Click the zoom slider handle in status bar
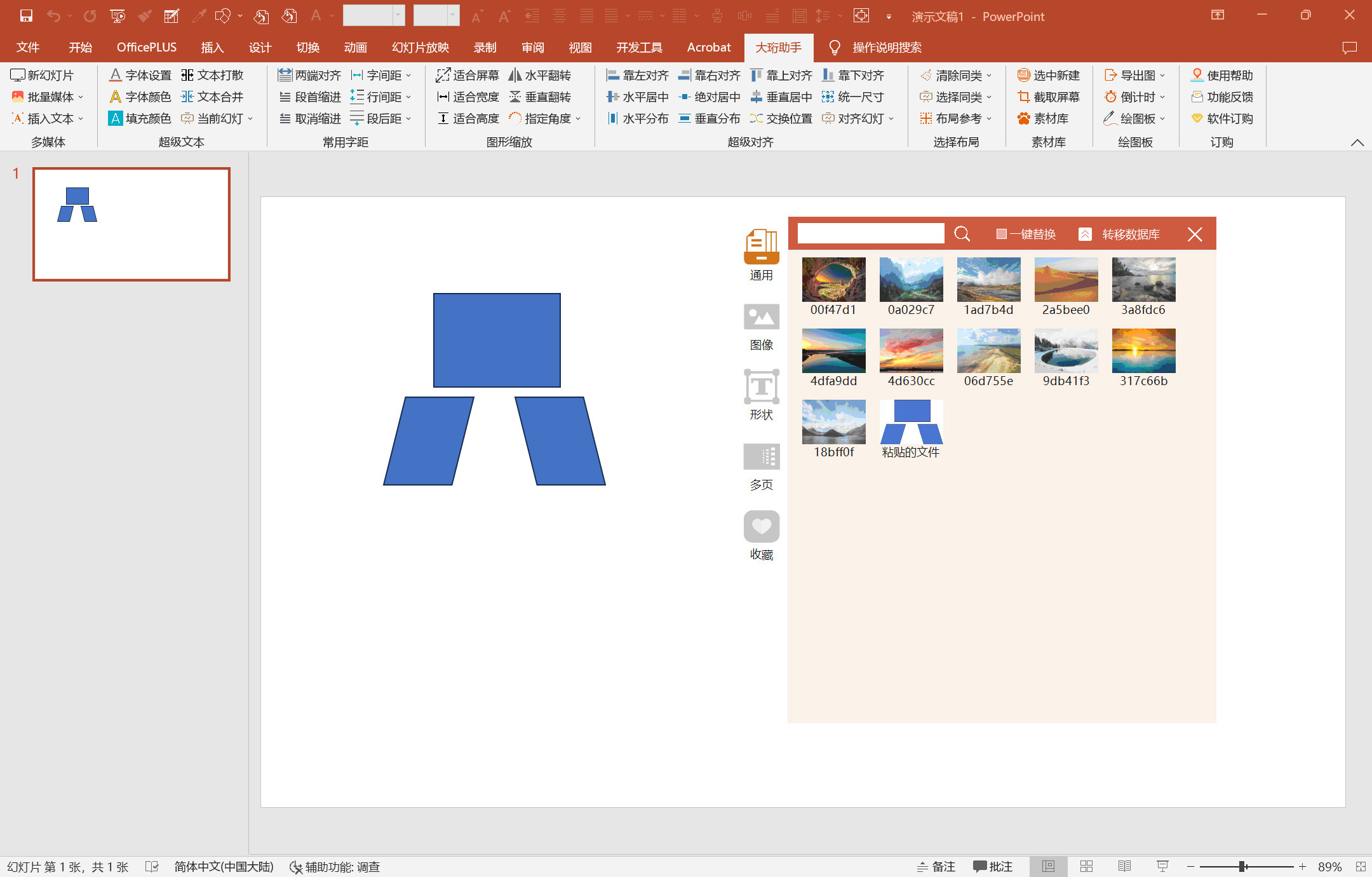This screenshot has height=877, width=1372. point(1242,867)
